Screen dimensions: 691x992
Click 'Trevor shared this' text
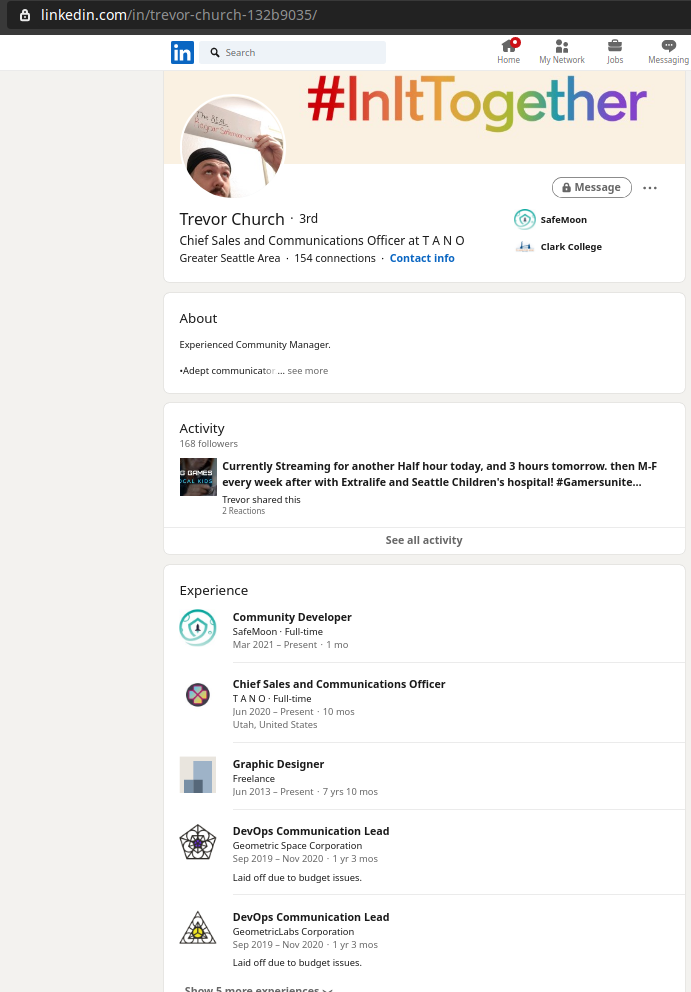[261, 499]
